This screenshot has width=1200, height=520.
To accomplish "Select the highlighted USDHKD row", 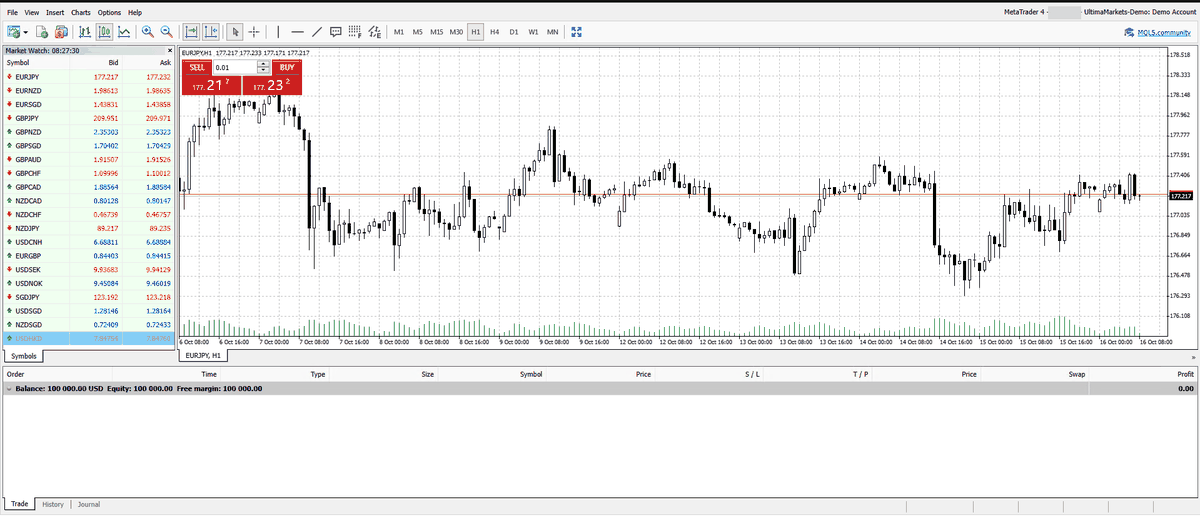I will 88,339.
